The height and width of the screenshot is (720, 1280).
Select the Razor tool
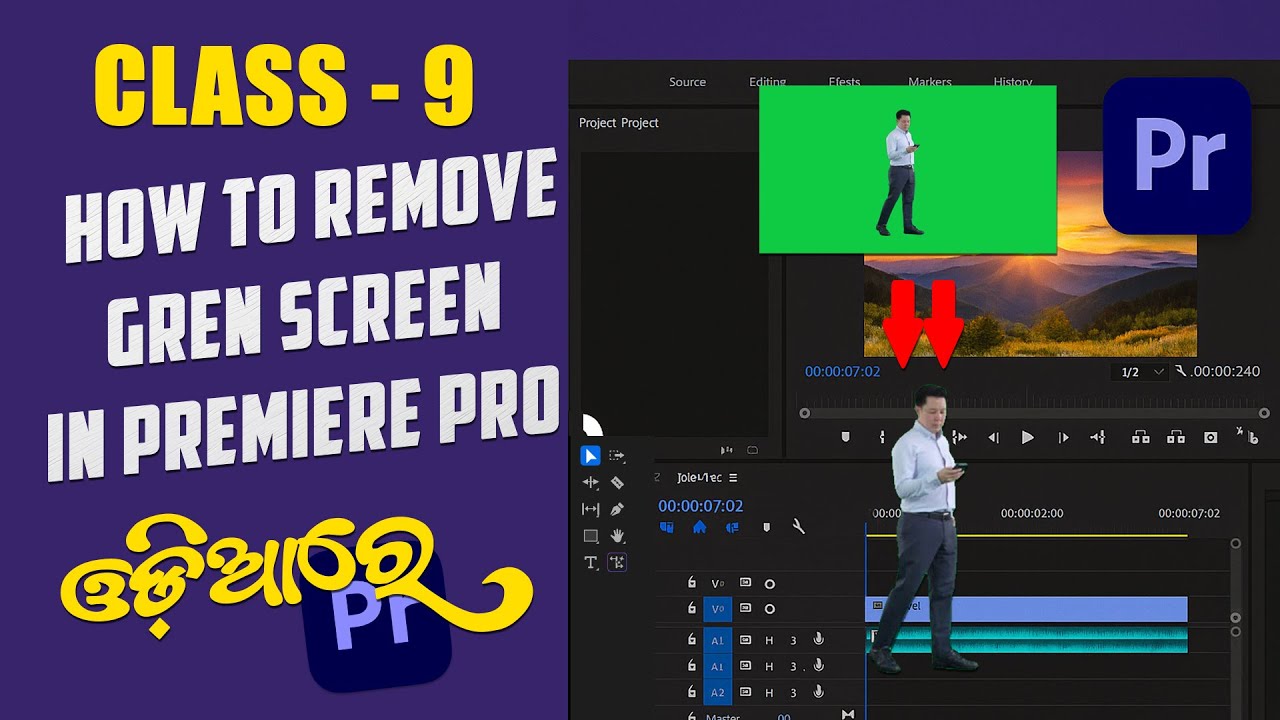coord(617,482)
